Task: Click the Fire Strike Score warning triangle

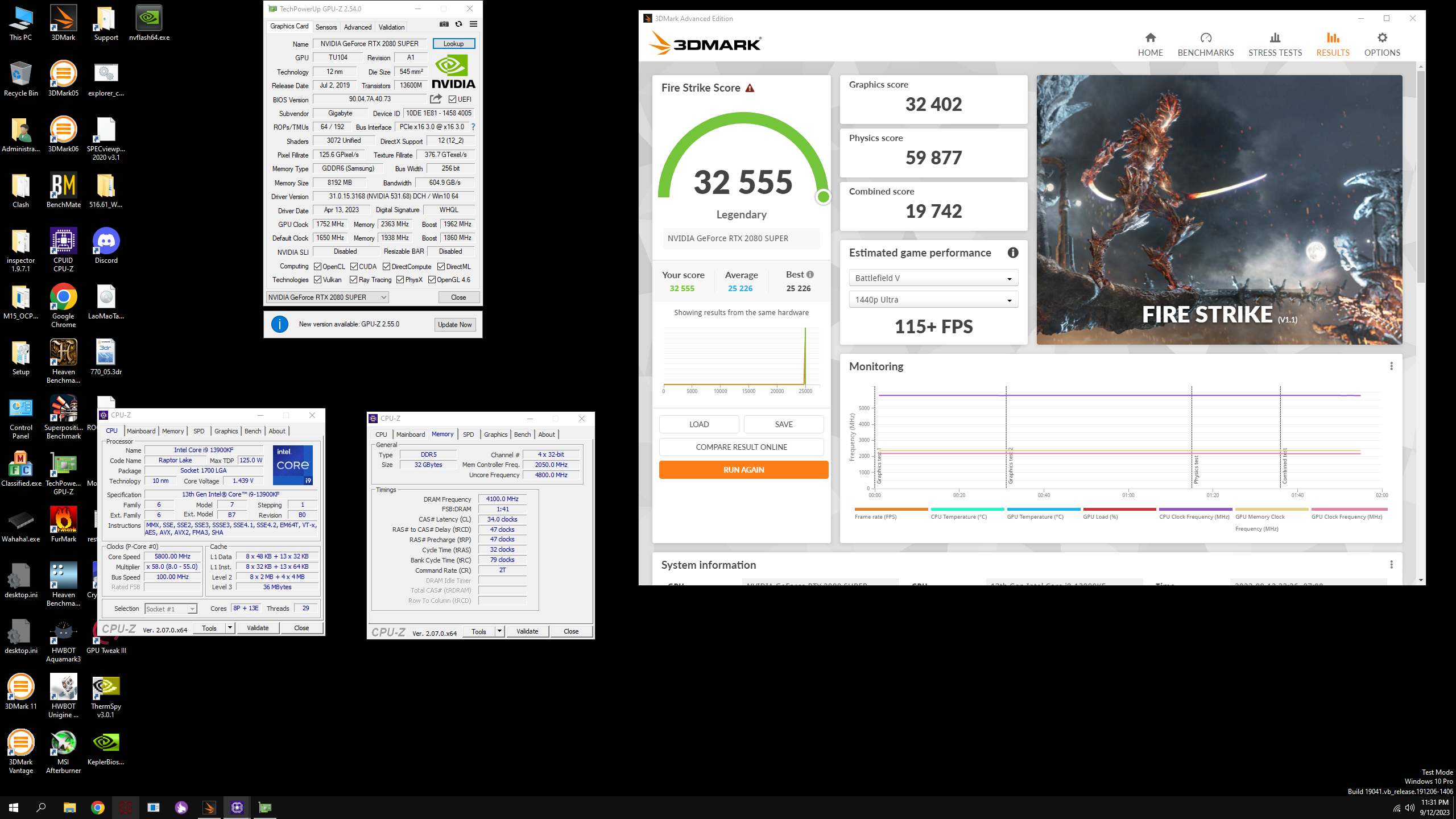Action: (x=750, y=88)
